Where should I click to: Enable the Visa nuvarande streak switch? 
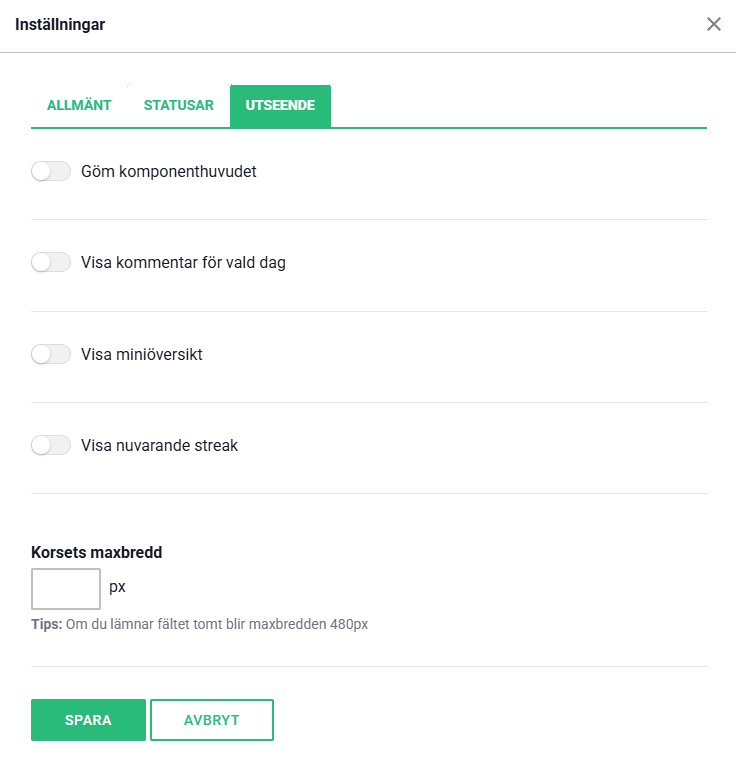(x=51, y=445)
